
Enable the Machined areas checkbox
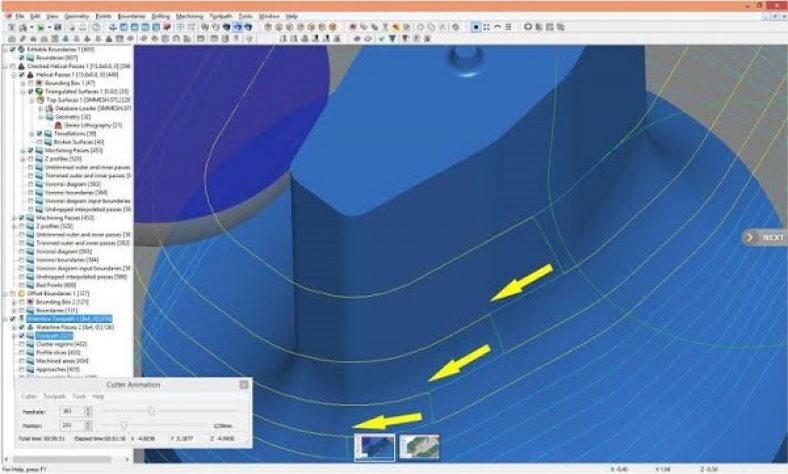coord(22,361)
